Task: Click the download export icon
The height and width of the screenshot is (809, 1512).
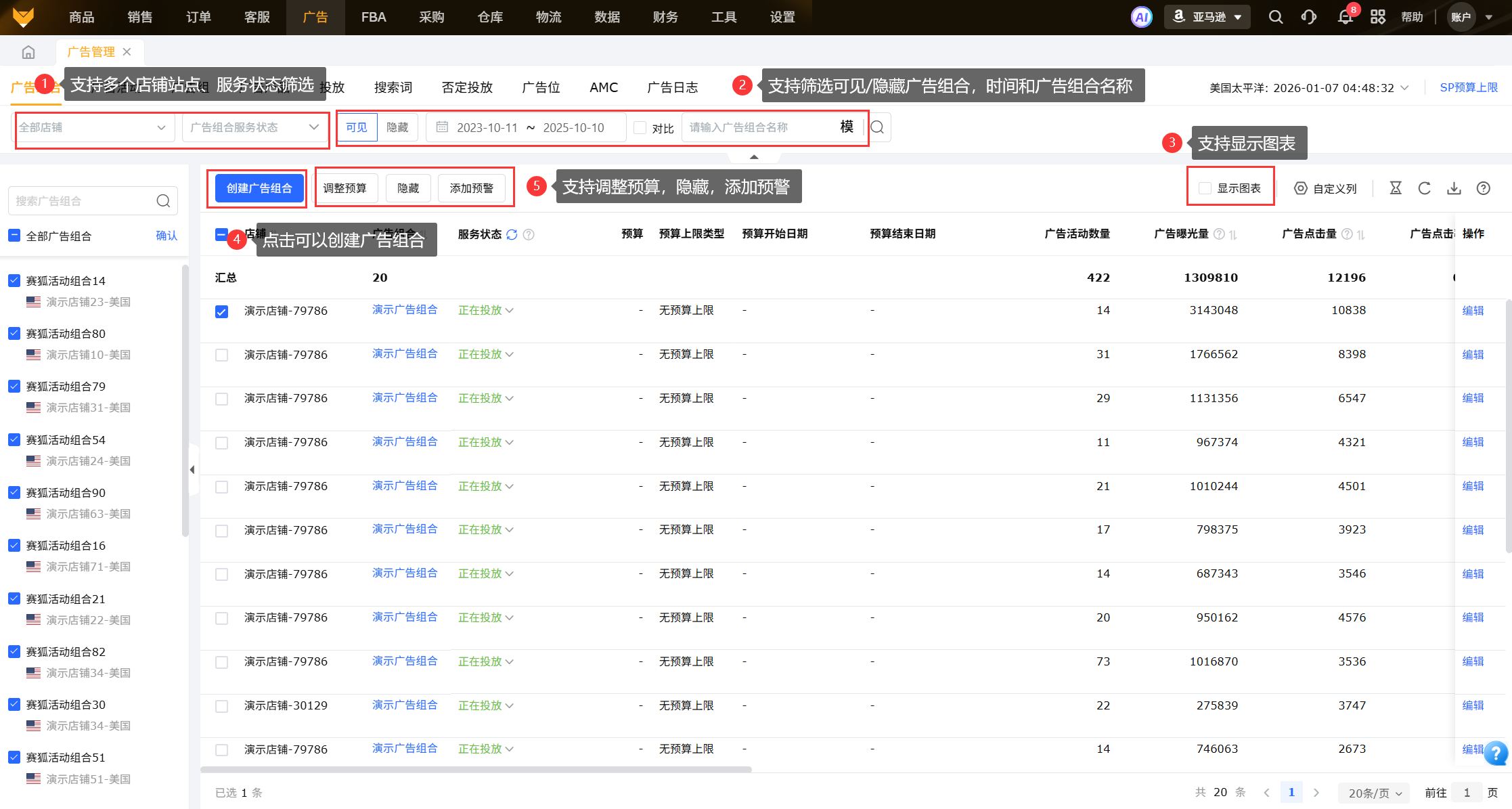Action: click(1454, 188)
